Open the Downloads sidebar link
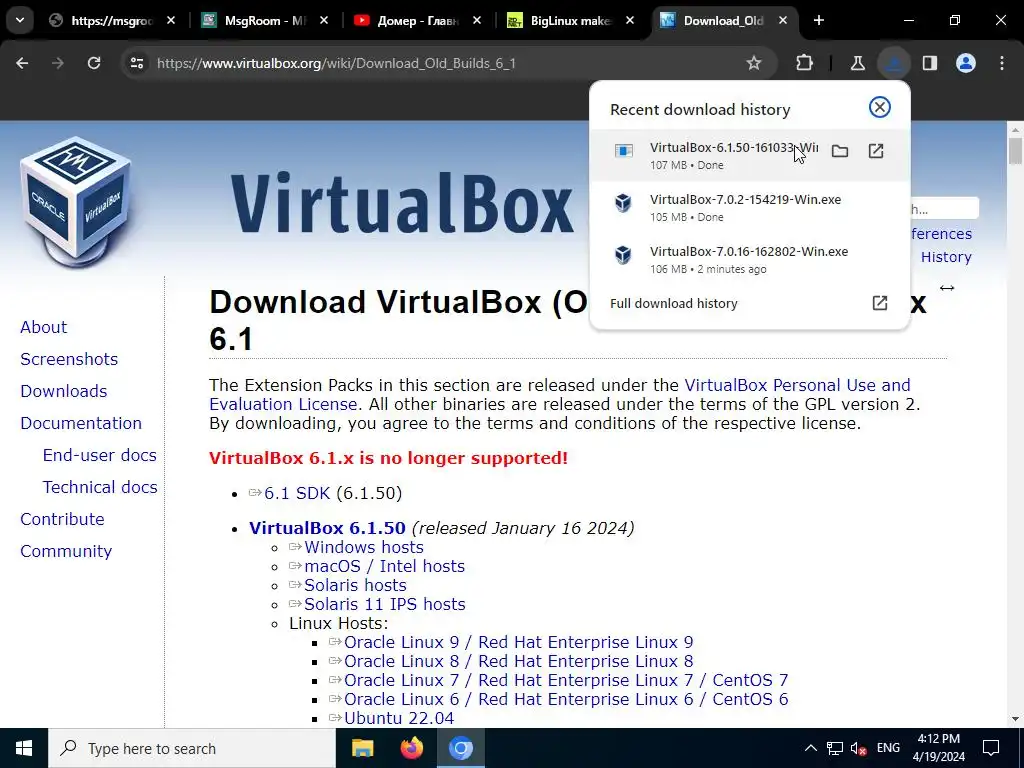Viewport: 1024px width, 768px height. pos(63,391)
